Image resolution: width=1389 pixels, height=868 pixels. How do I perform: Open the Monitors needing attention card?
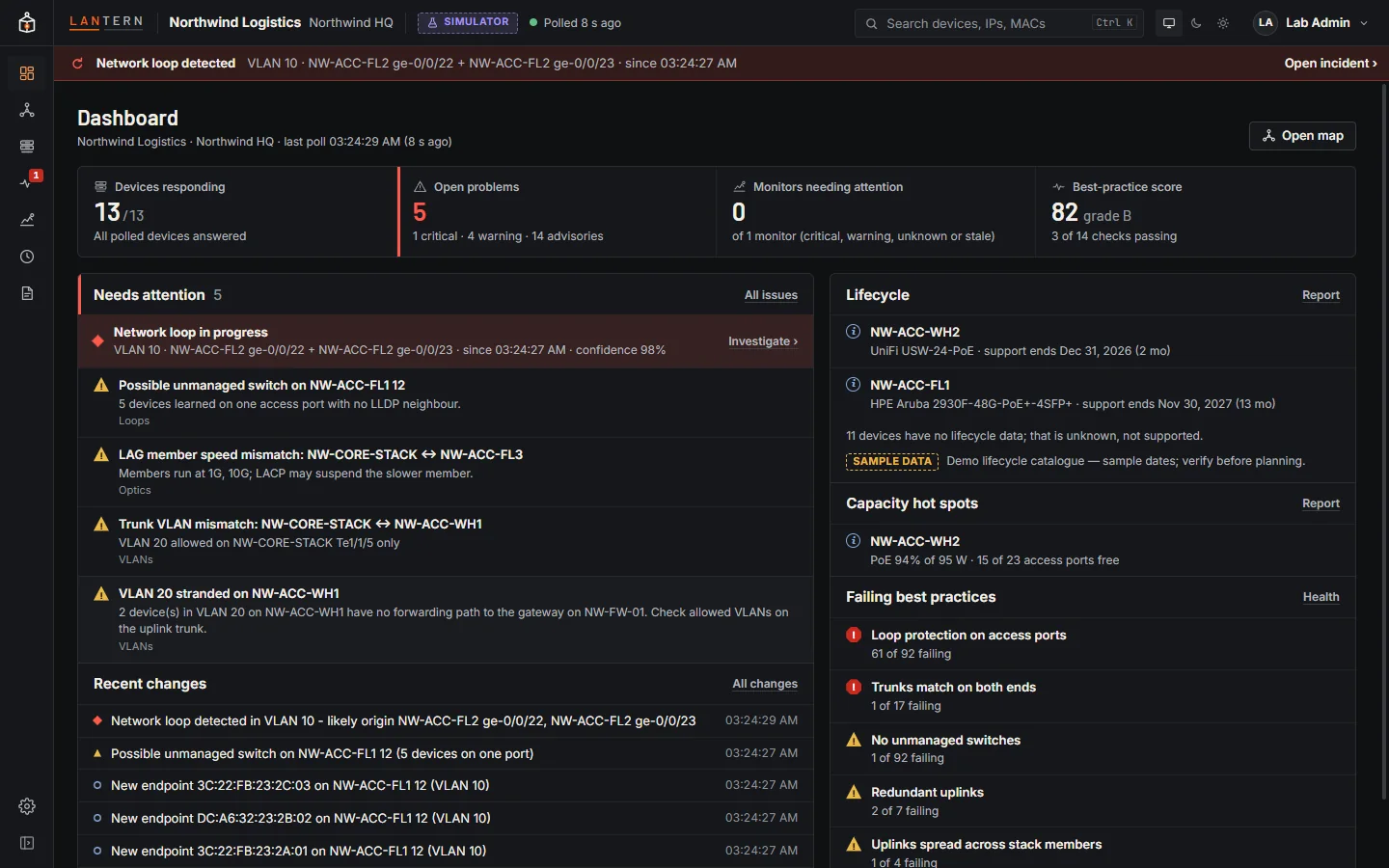(876, 212)
